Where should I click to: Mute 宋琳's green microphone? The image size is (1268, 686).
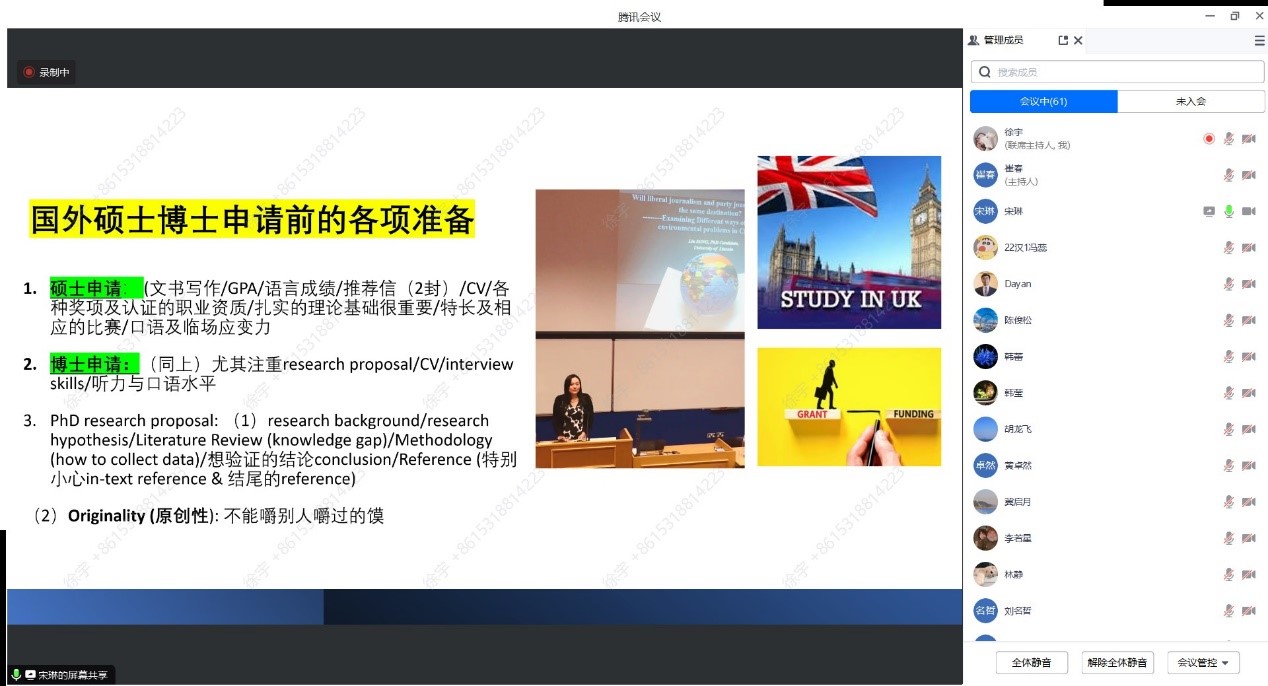tap(1229, 211)
